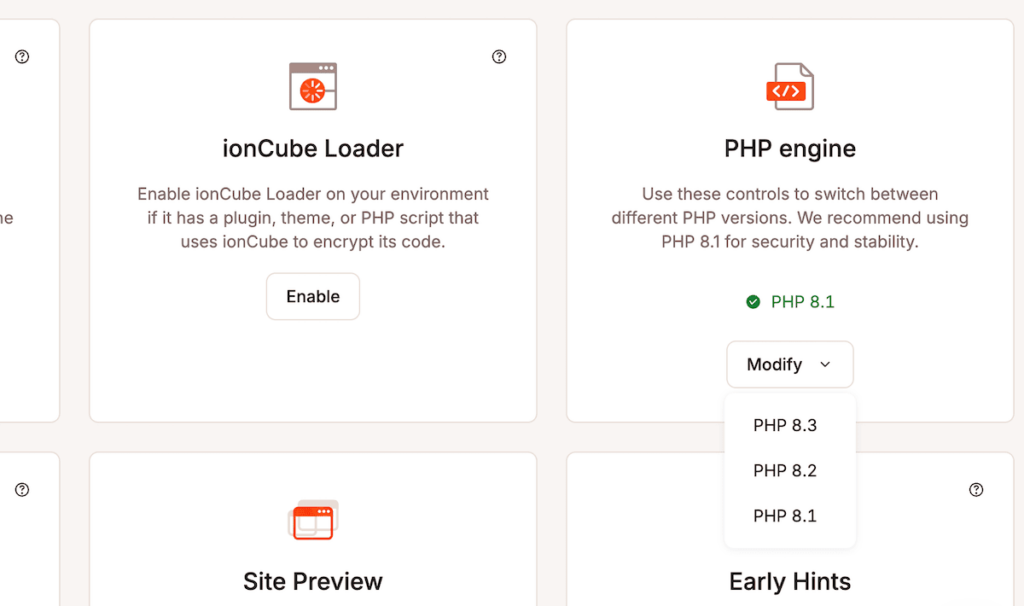Open help tooltip on PHP engine card
The width and height of the screenshot is (1024, 606).
(x=976, y=57)
